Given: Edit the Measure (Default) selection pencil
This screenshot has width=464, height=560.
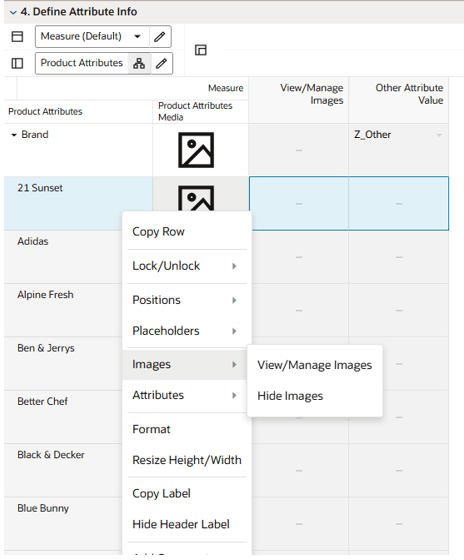Looking at the screenshot, I should coord(160,36).
